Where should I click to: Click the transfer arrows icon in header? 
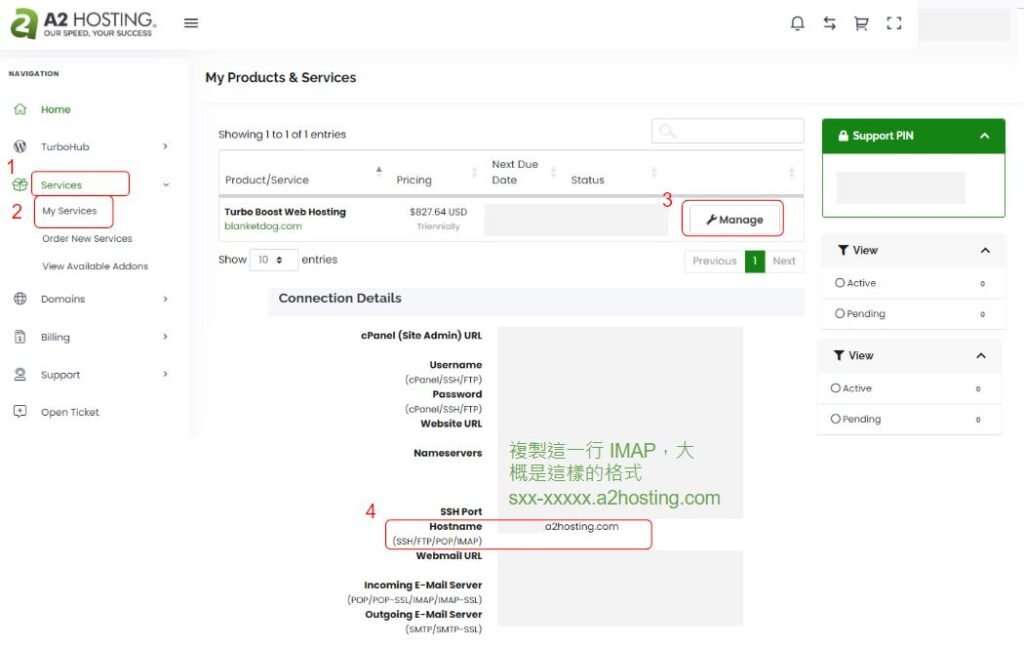click(x=829, y=24)
